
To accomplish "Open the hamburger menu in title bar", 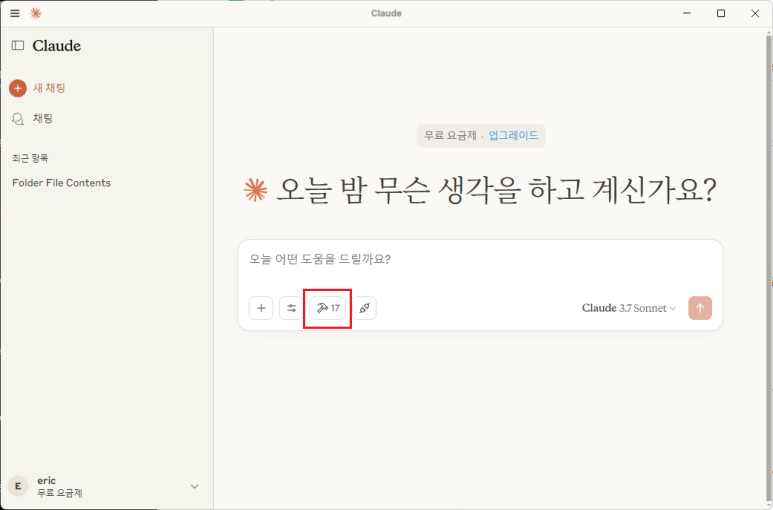I will [x=15, y=13].
